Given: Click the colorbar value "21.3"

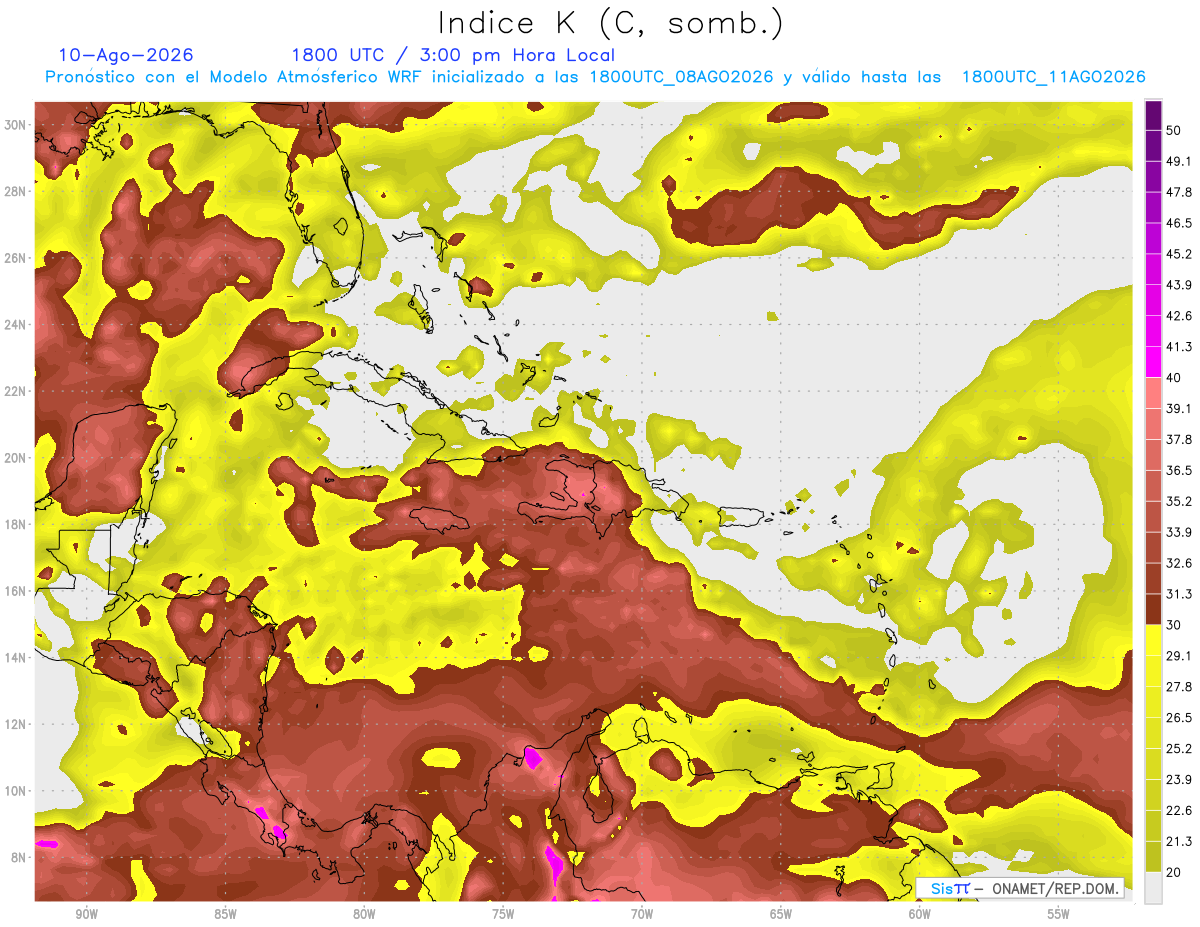Looking at the screenshot, I should (1179, 842).
